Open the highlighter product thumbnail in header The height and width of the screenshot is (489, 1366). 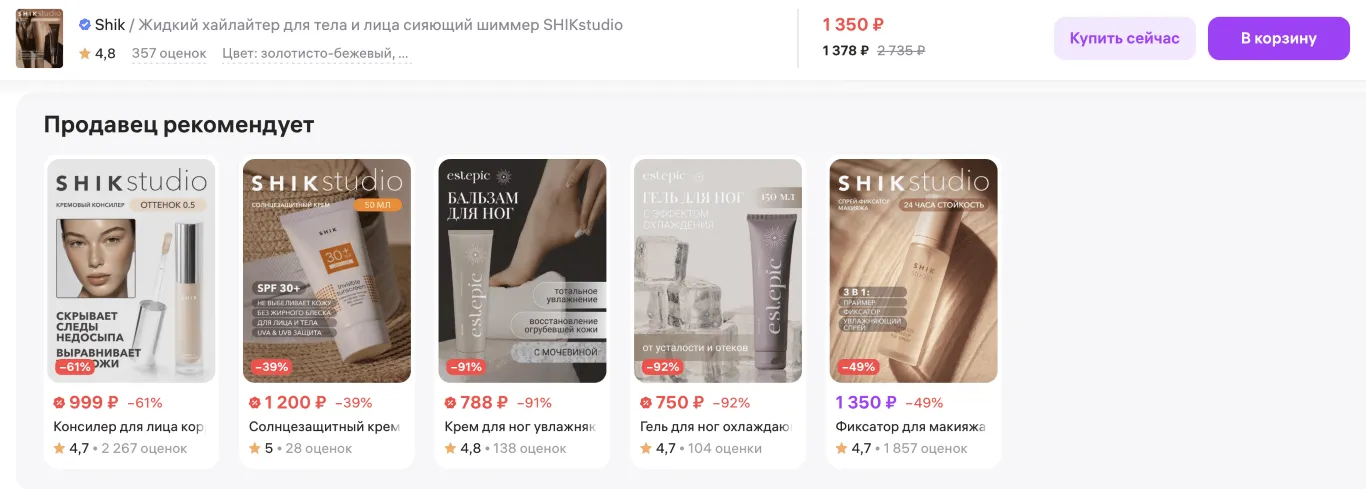[40, 39]
